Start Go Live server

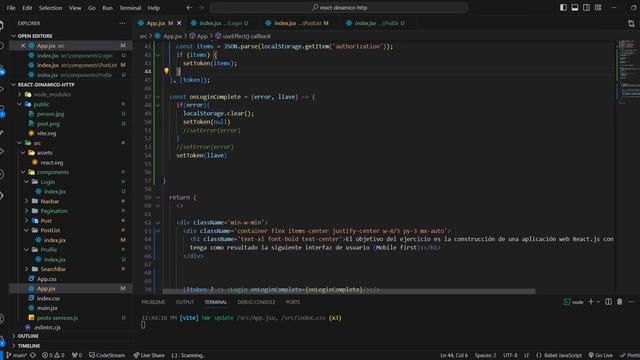pos(600,355)
